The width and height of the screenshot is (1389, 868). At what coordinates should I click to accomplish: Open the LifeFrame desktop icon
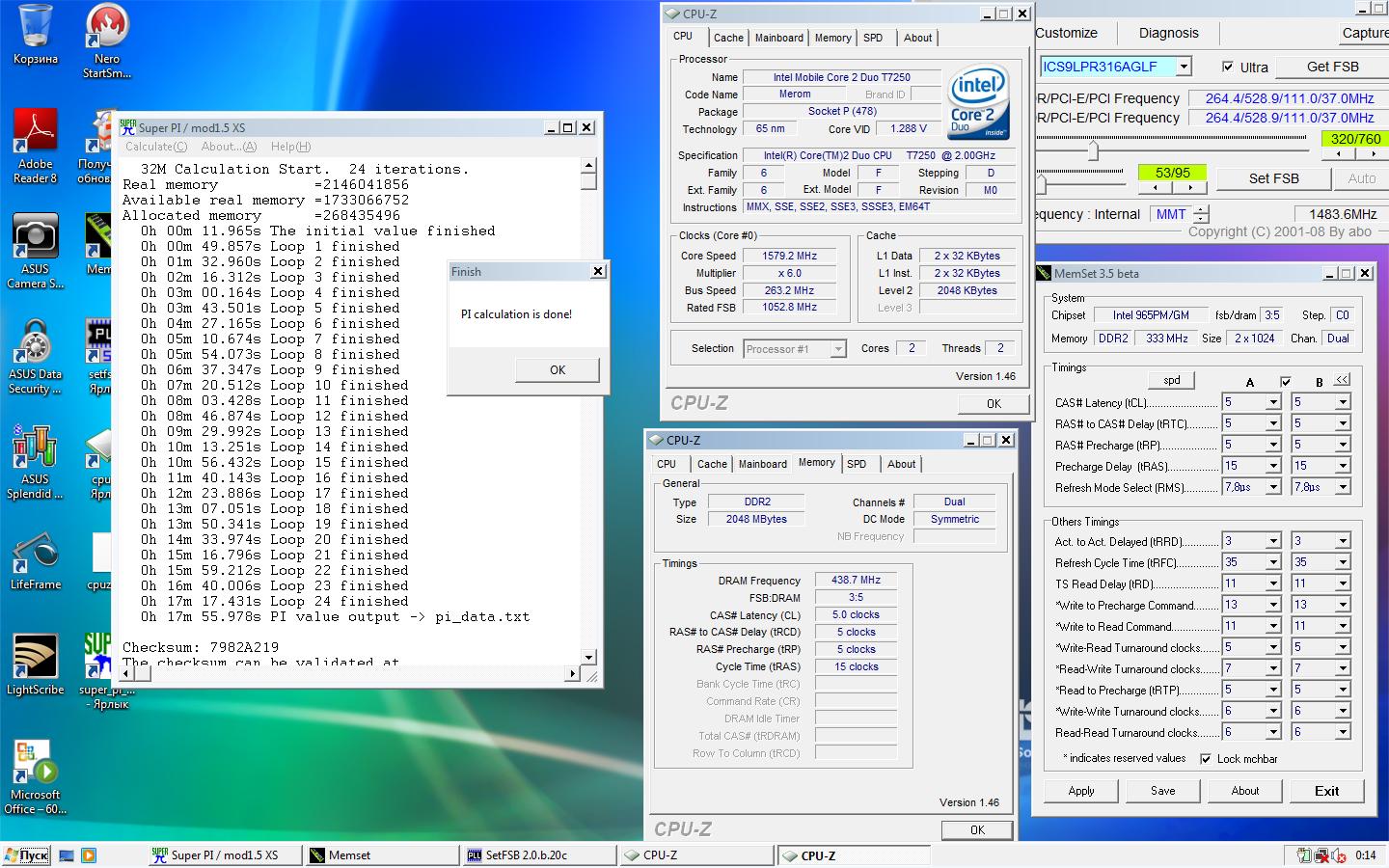point(36,559)
